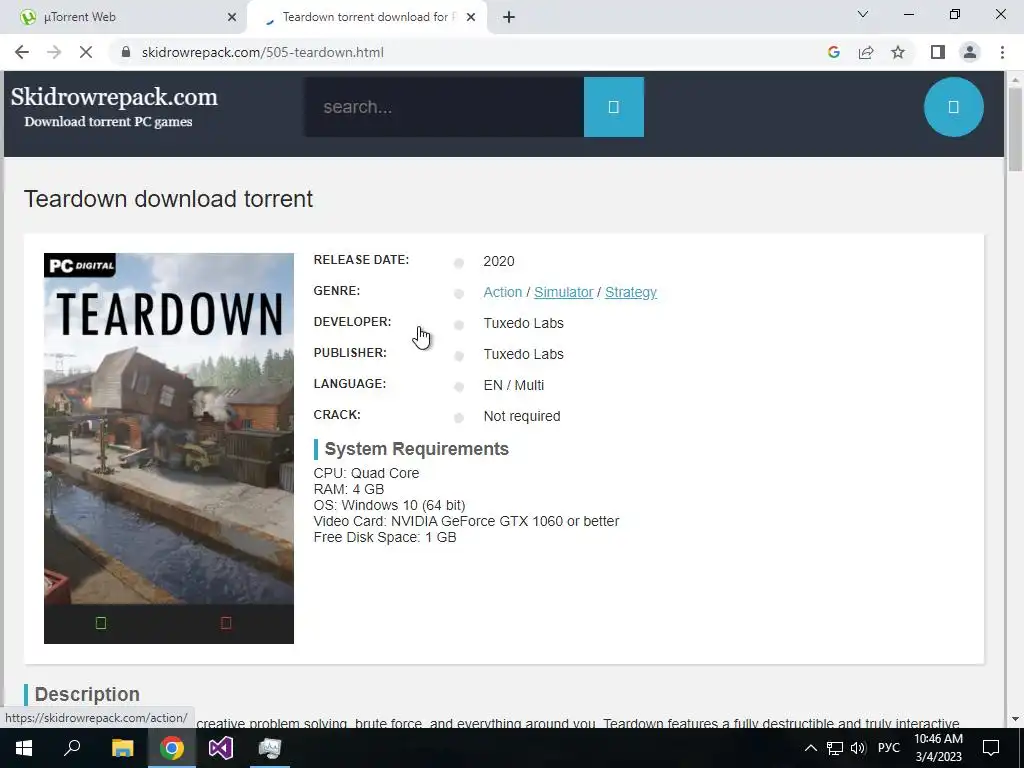Open the monitor app on taskbar
1024x768 pixels.
pyautogui.click(x=270, y=748)
